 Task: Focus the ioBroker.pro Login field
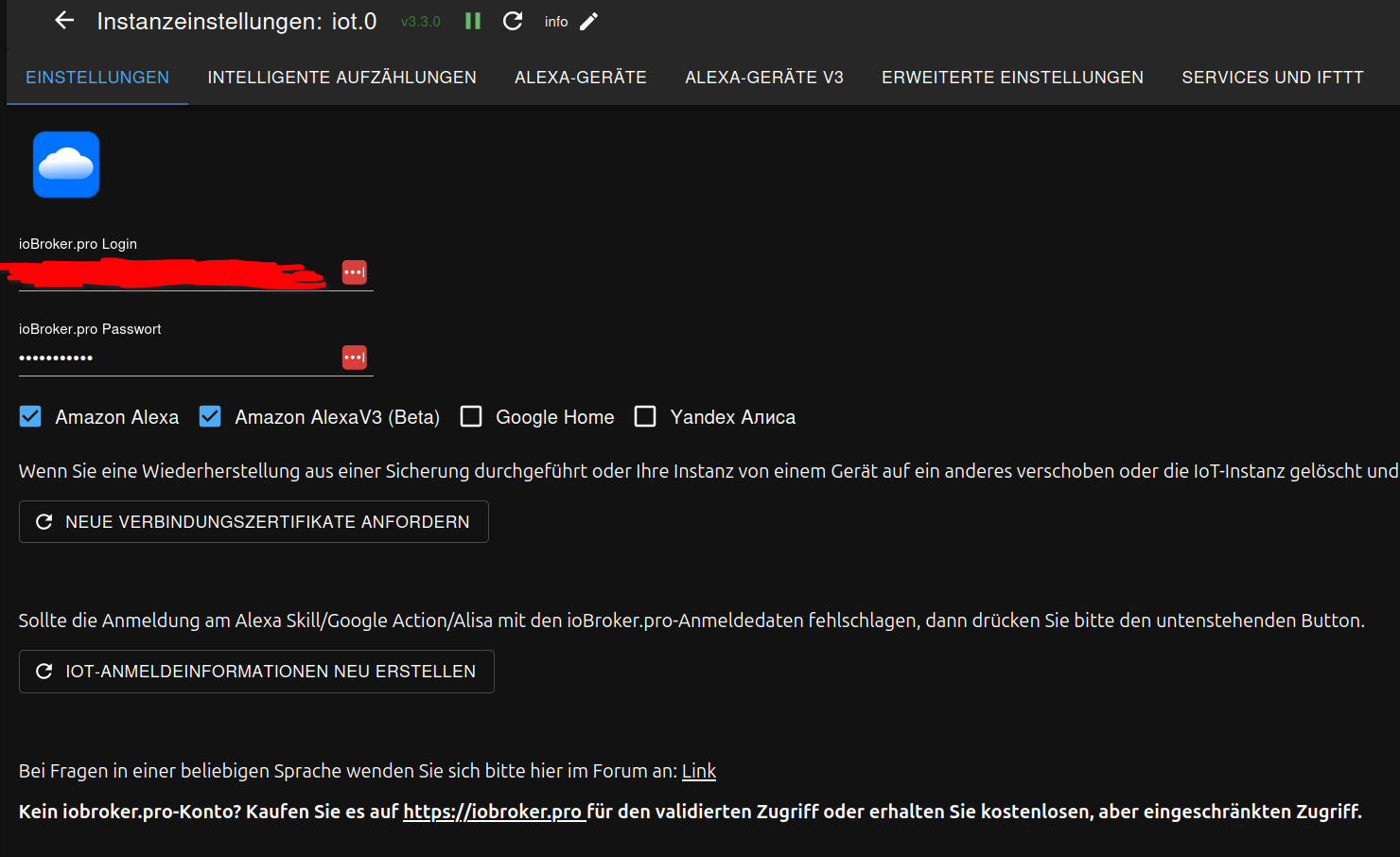[196, 272]
